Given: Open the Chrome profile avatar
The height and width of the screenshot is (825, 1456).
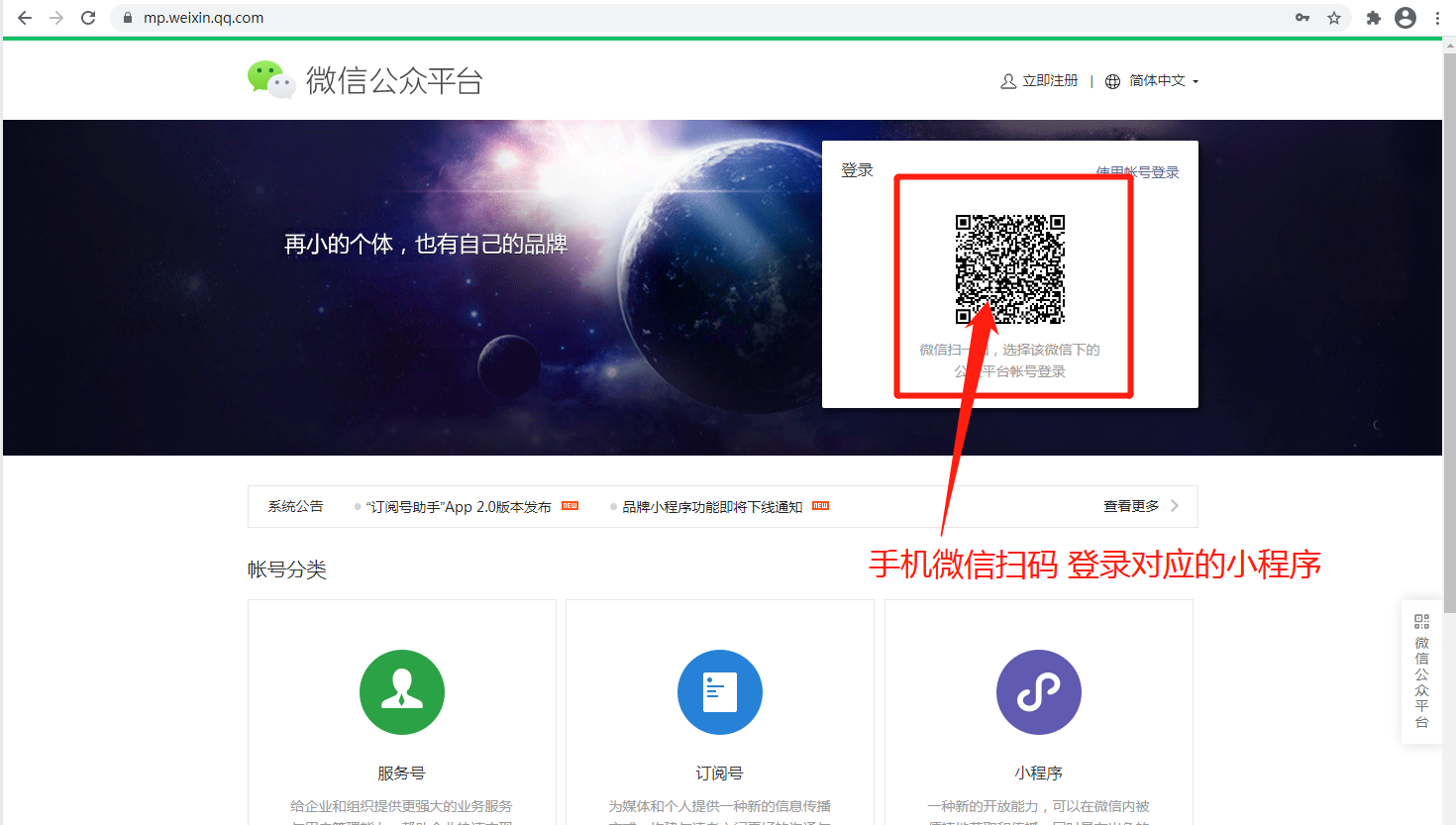Looking at the screenshot, I should [x=1405, y=18].
